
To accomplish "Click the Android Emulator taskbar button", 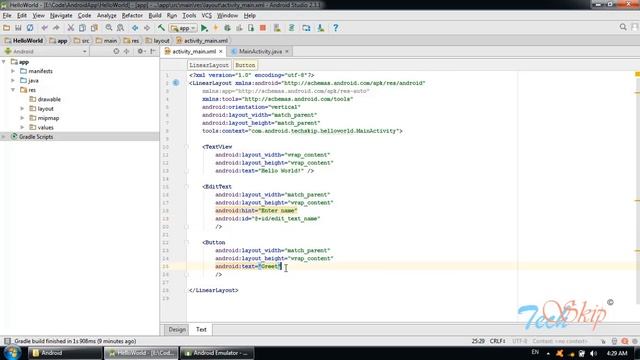I will tap(216, 353).
